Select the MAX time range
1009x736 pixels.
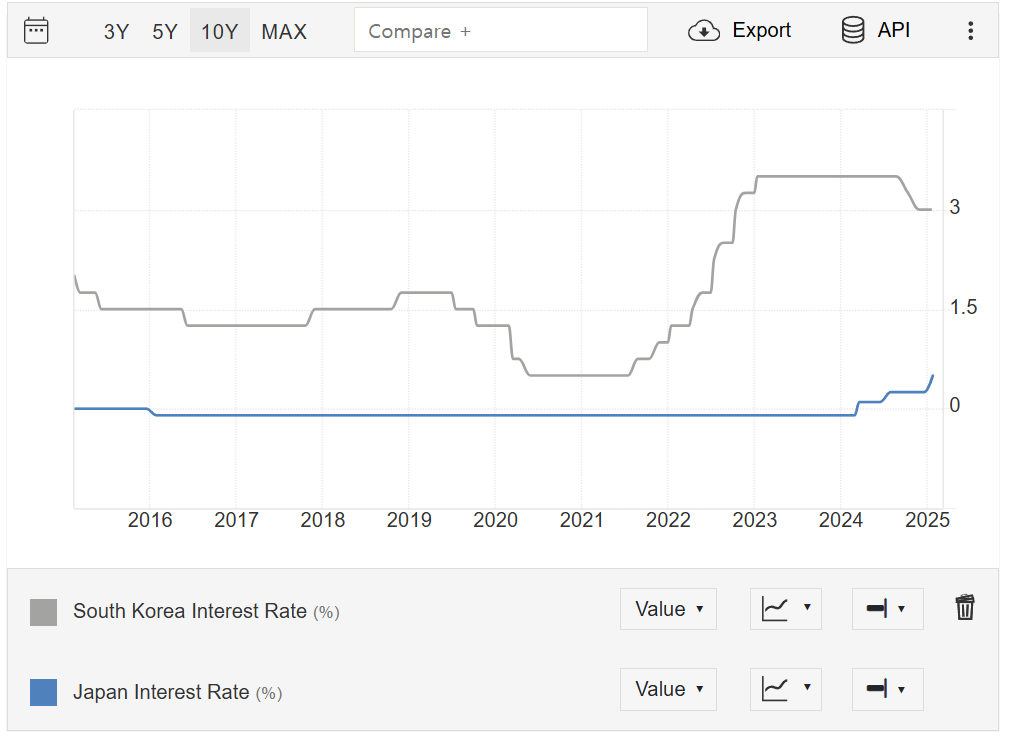point(284,32)
